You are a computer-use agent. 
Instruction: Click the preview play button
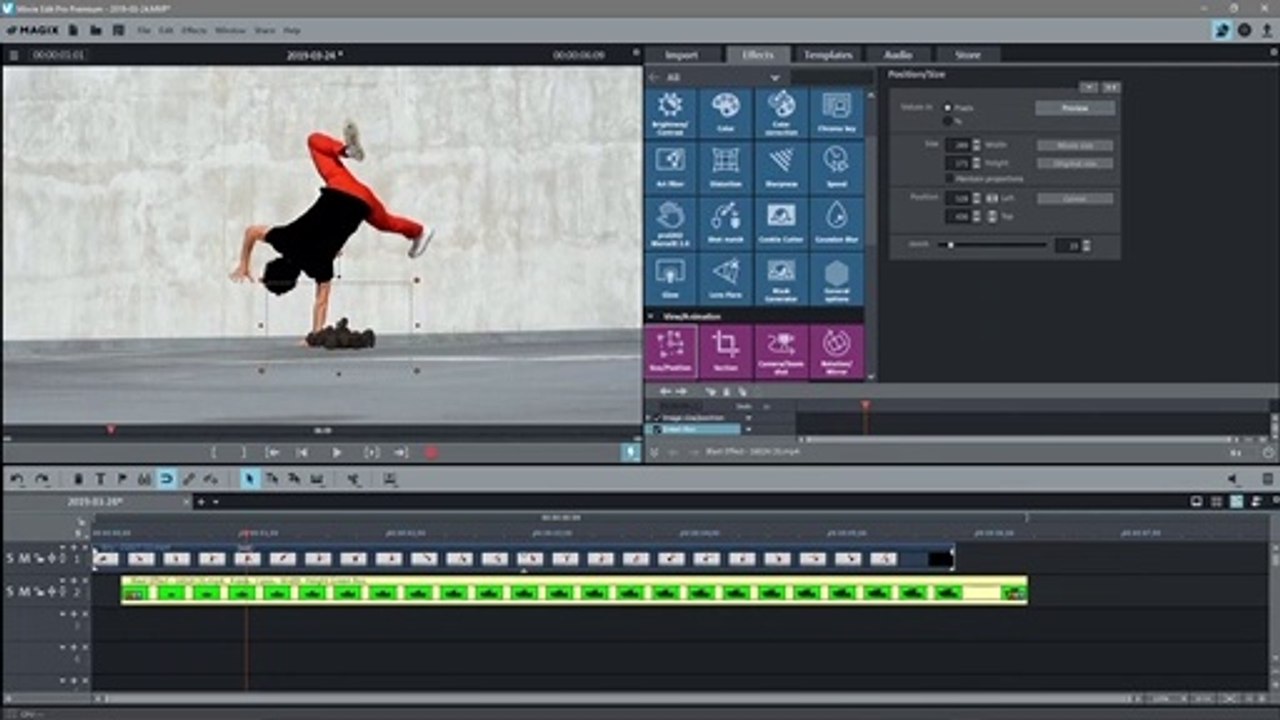(x=337, y=453)
